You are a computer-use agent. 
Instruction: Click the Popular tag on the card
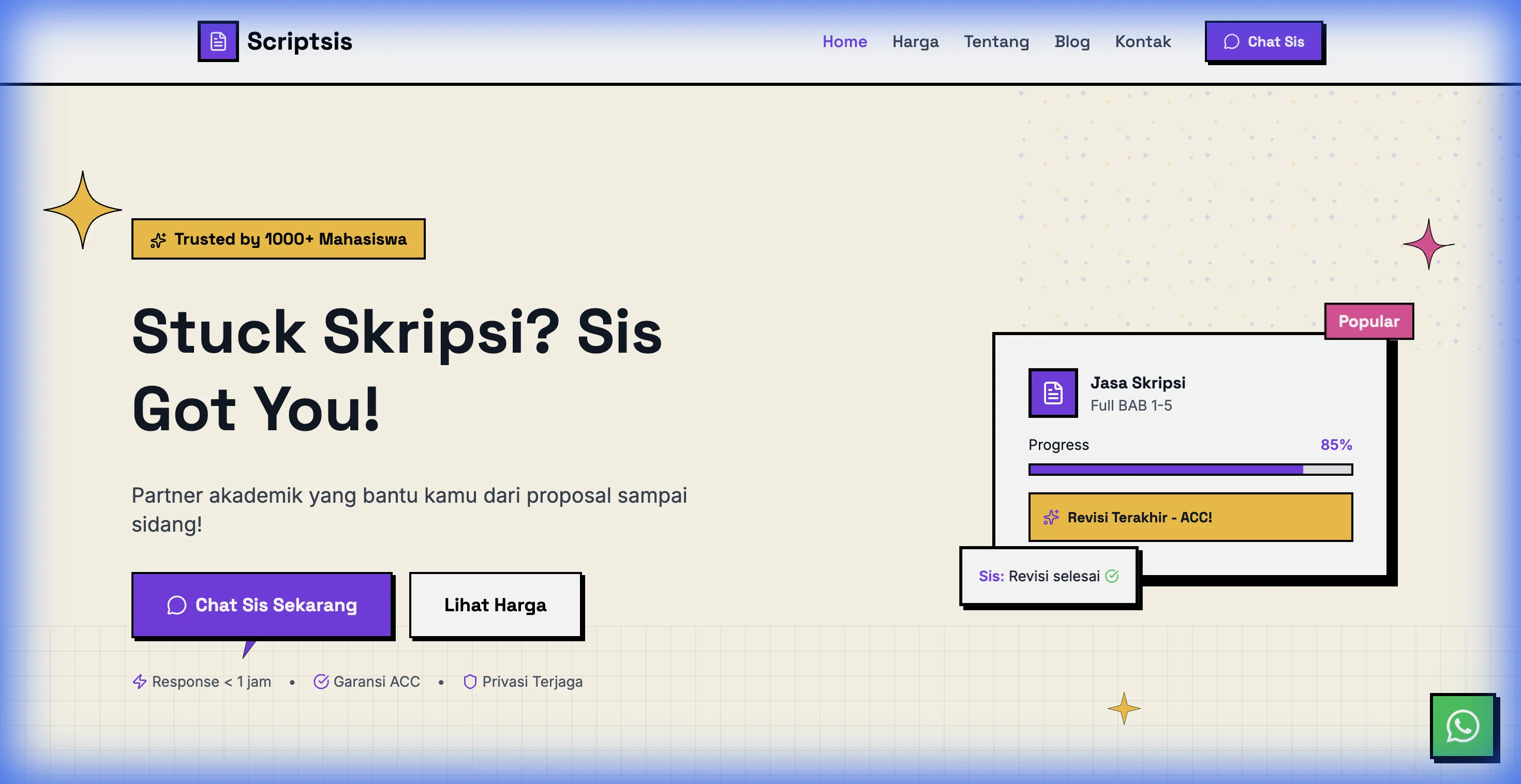point(1369,321)
